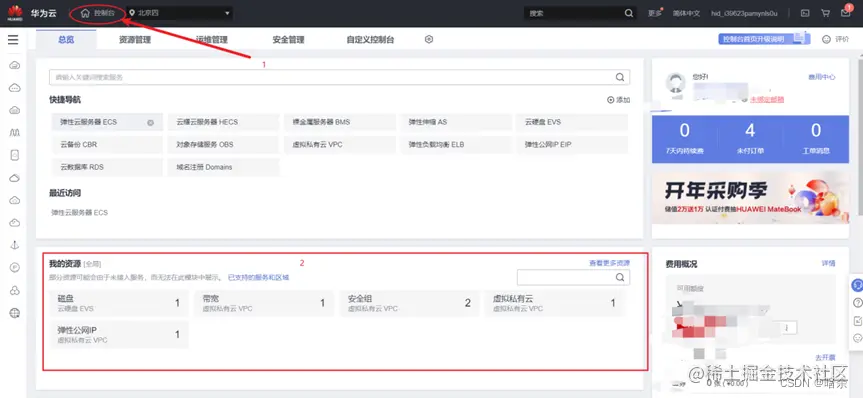Screen dimensions: 863x398
Task: Switch to the 运维管理 tab
Action: [212, 40]
